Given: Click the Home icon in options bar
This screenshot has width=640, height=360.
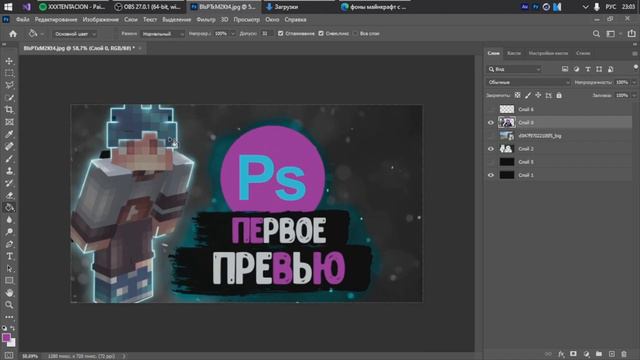Looking at the screenshot, I should pyautogui.click(x=13, y=34).
